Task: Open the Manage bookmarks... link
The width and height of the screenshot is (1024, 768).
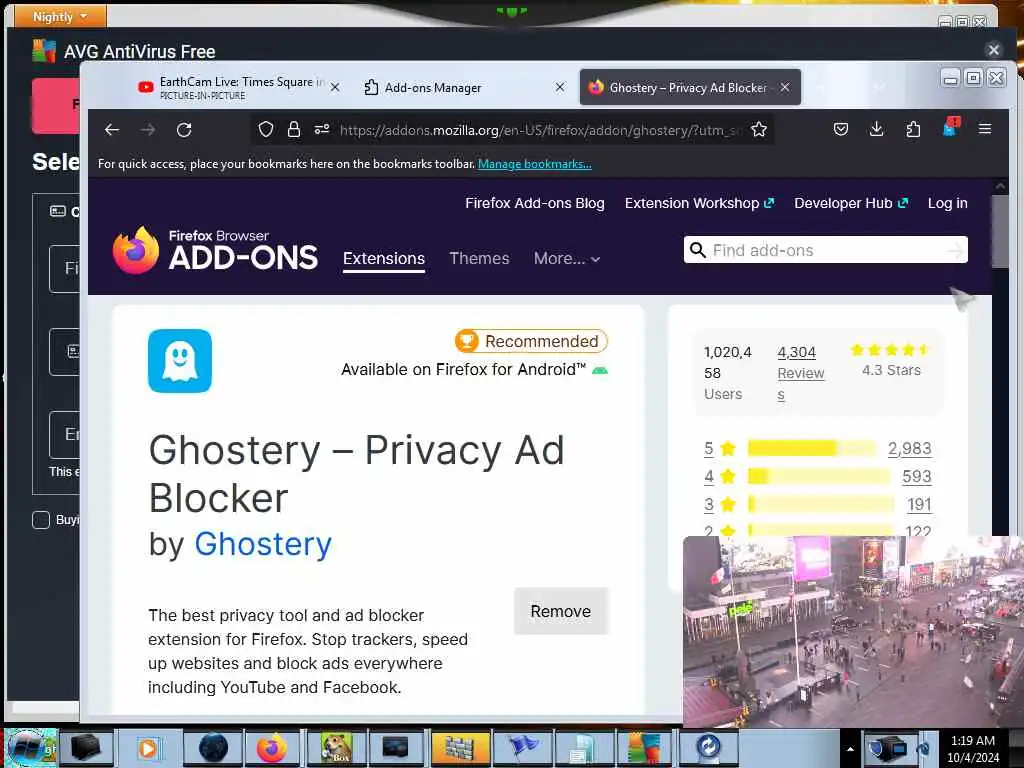Action: click(535, 164)
